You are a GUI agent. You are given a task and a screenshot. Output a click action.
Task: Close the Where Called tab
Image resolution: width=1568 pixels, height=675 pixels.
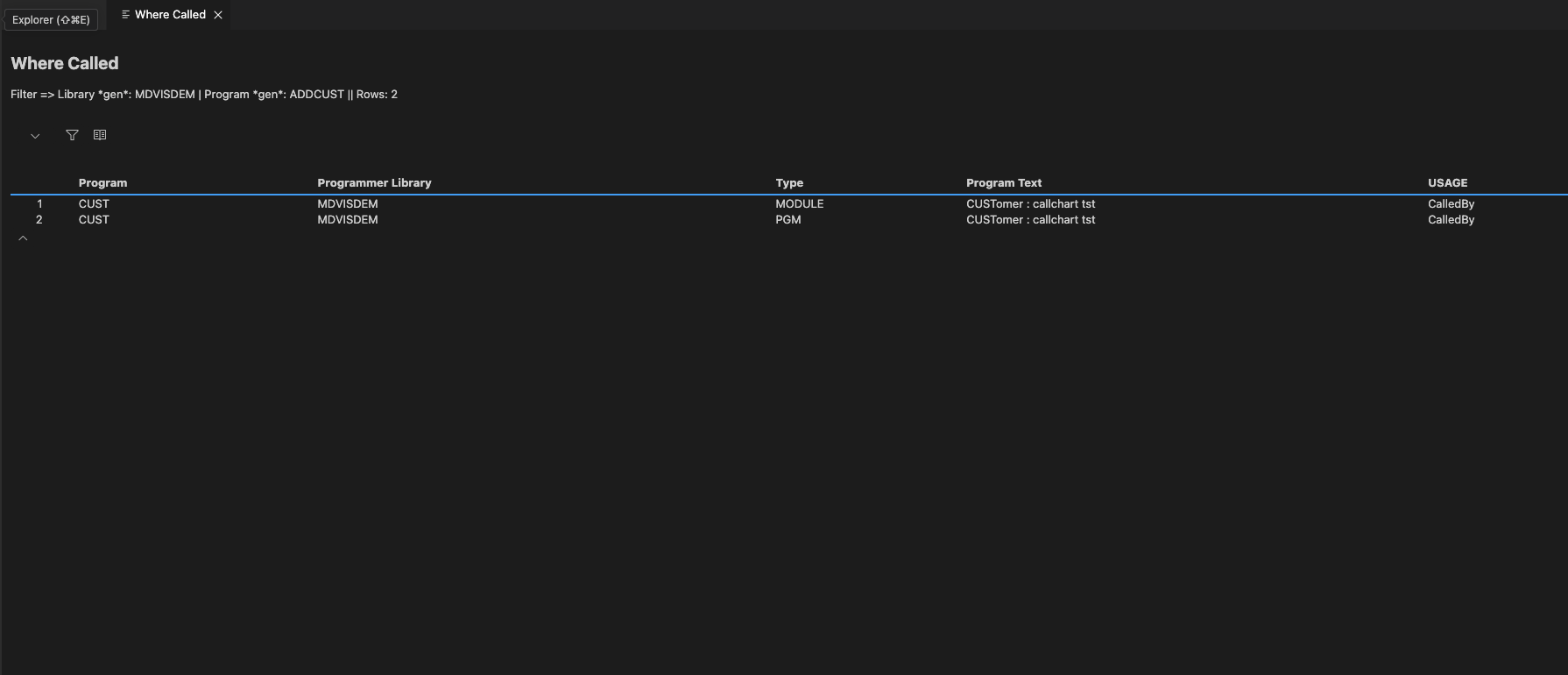[x=218, y=15]
